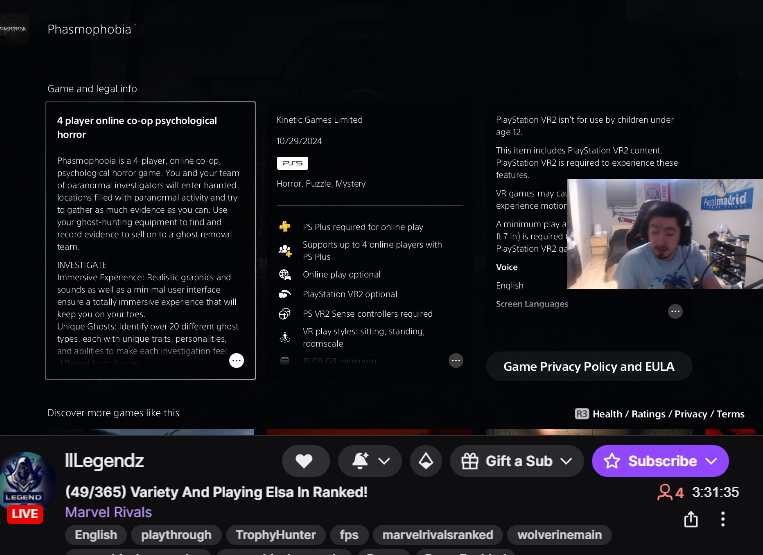Click the VR2 Sense controllers icon
This screenshot has height=555, width=763.
tap(285, 314)
